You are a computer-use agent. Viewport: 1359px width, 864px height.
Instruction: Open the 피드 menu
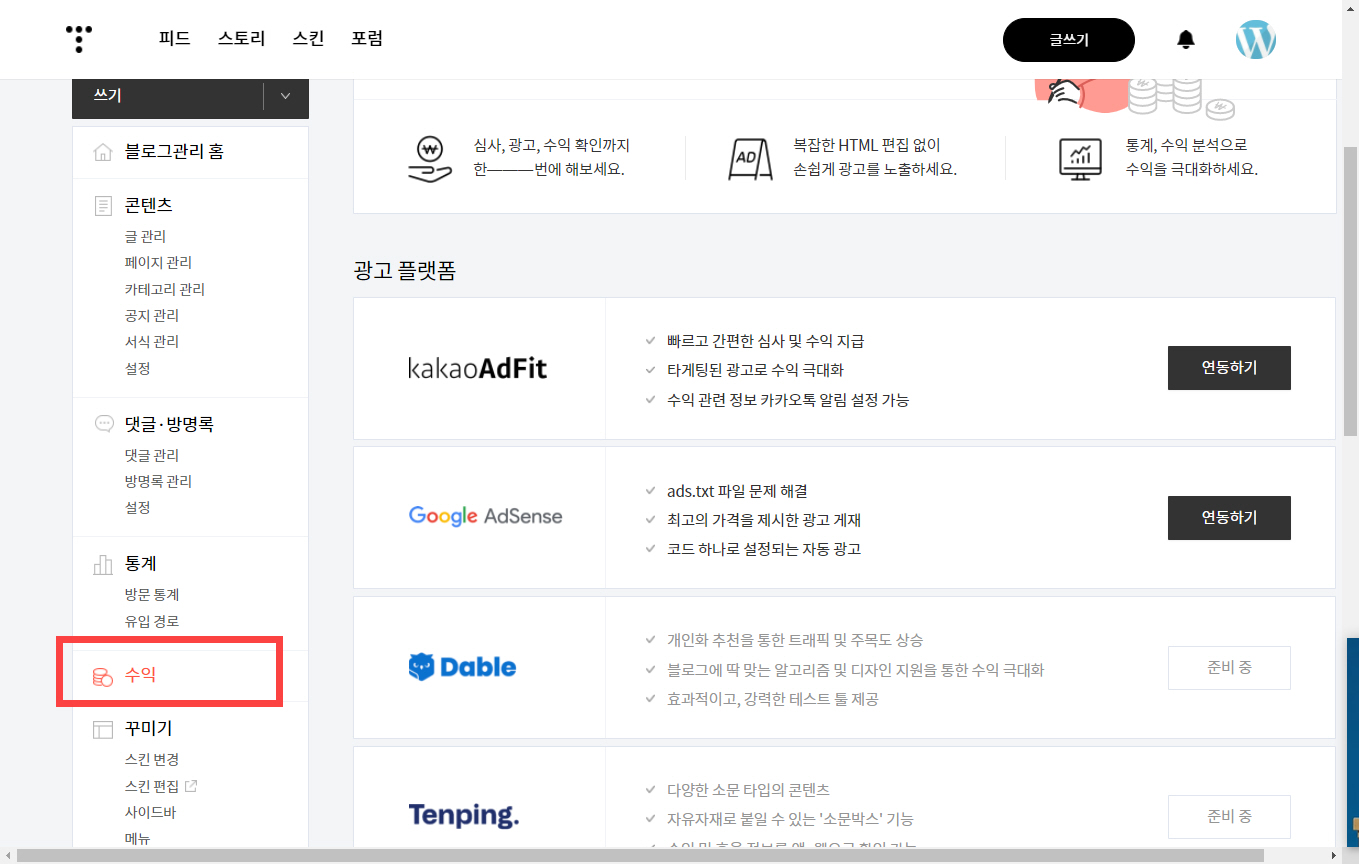(174, 39)
